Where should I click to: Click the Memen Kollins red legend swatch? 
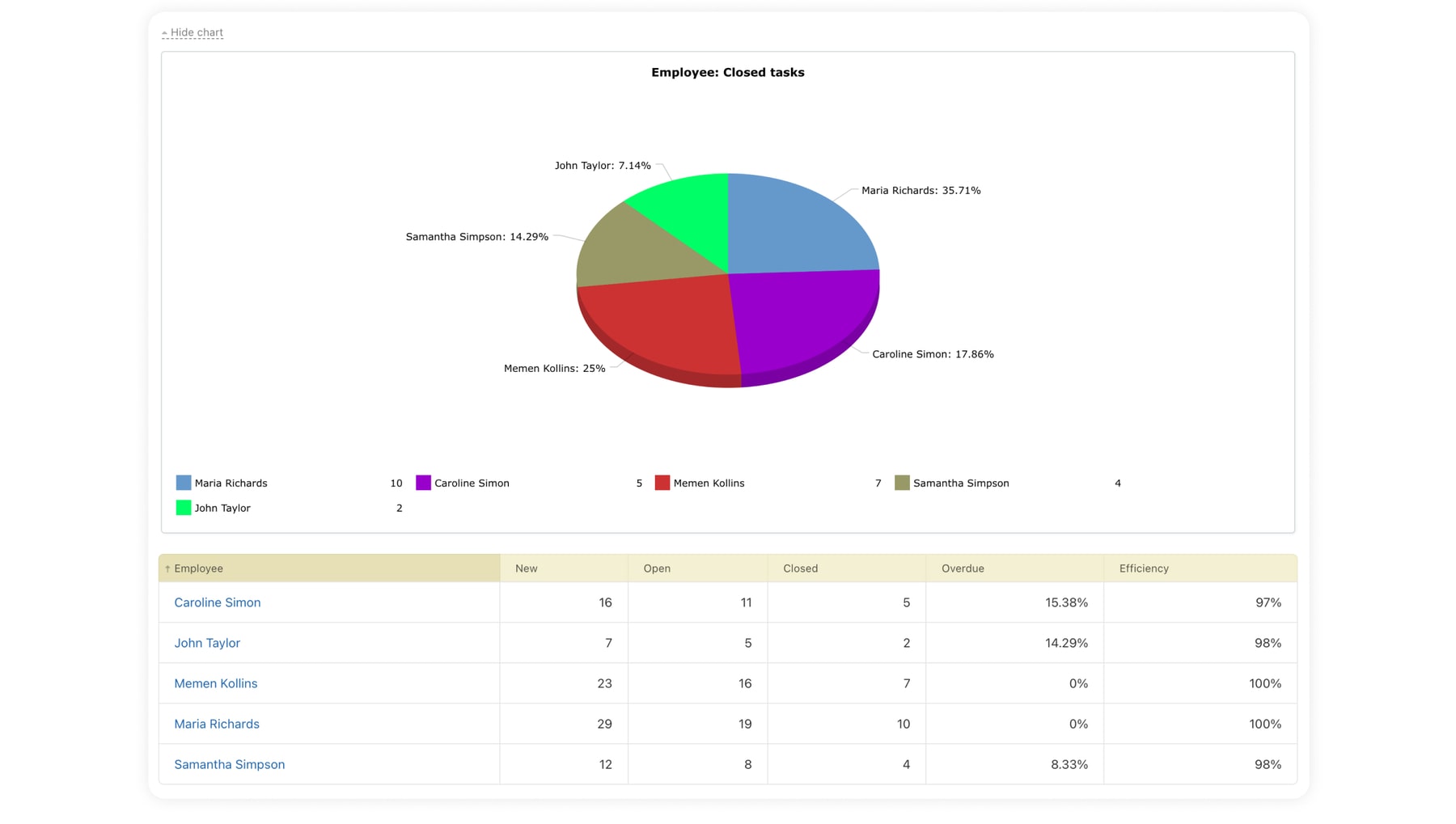pos(662,483)
